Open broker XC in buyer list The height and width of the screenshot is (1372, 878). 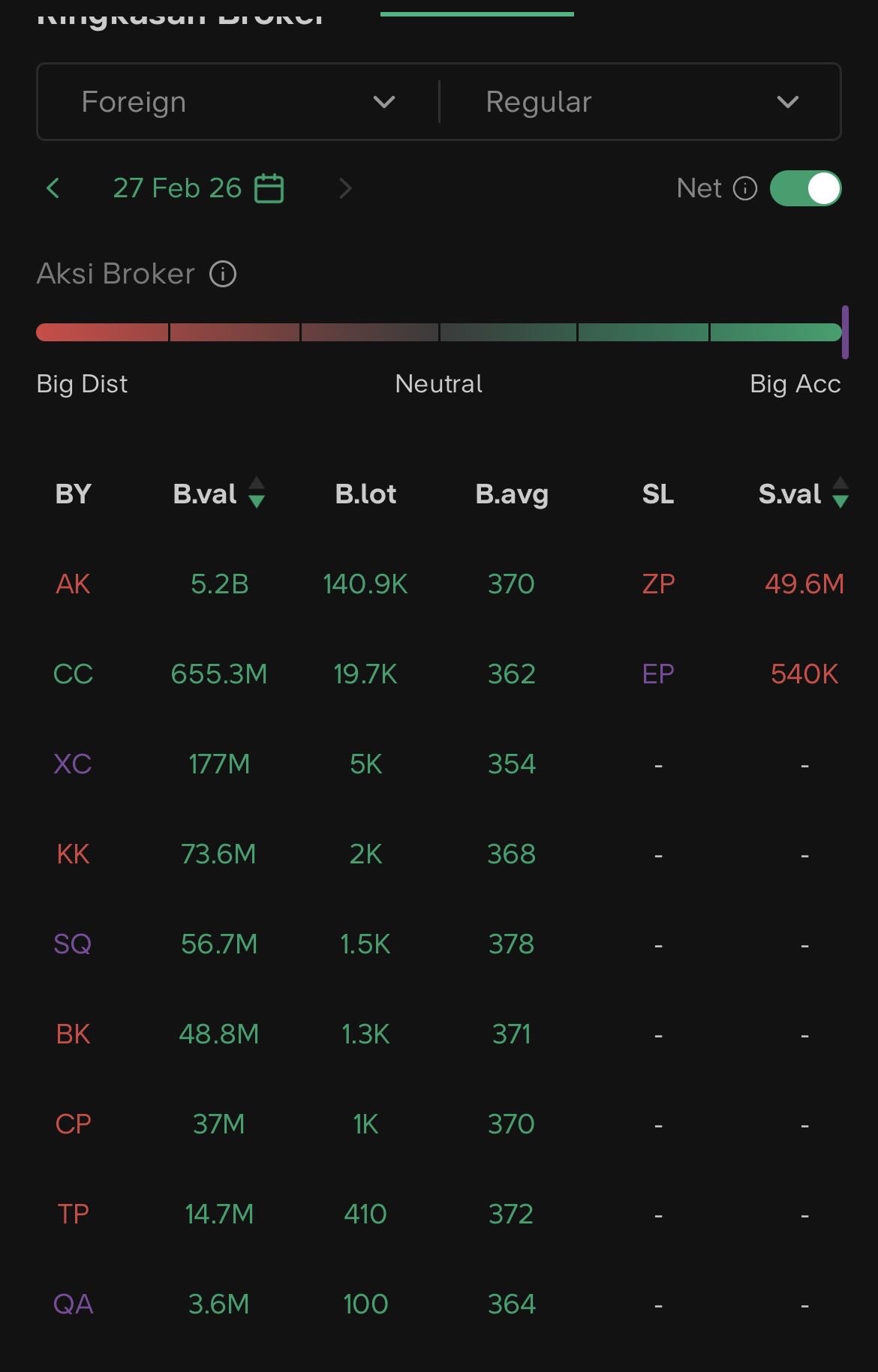click(x=73, y=764)
